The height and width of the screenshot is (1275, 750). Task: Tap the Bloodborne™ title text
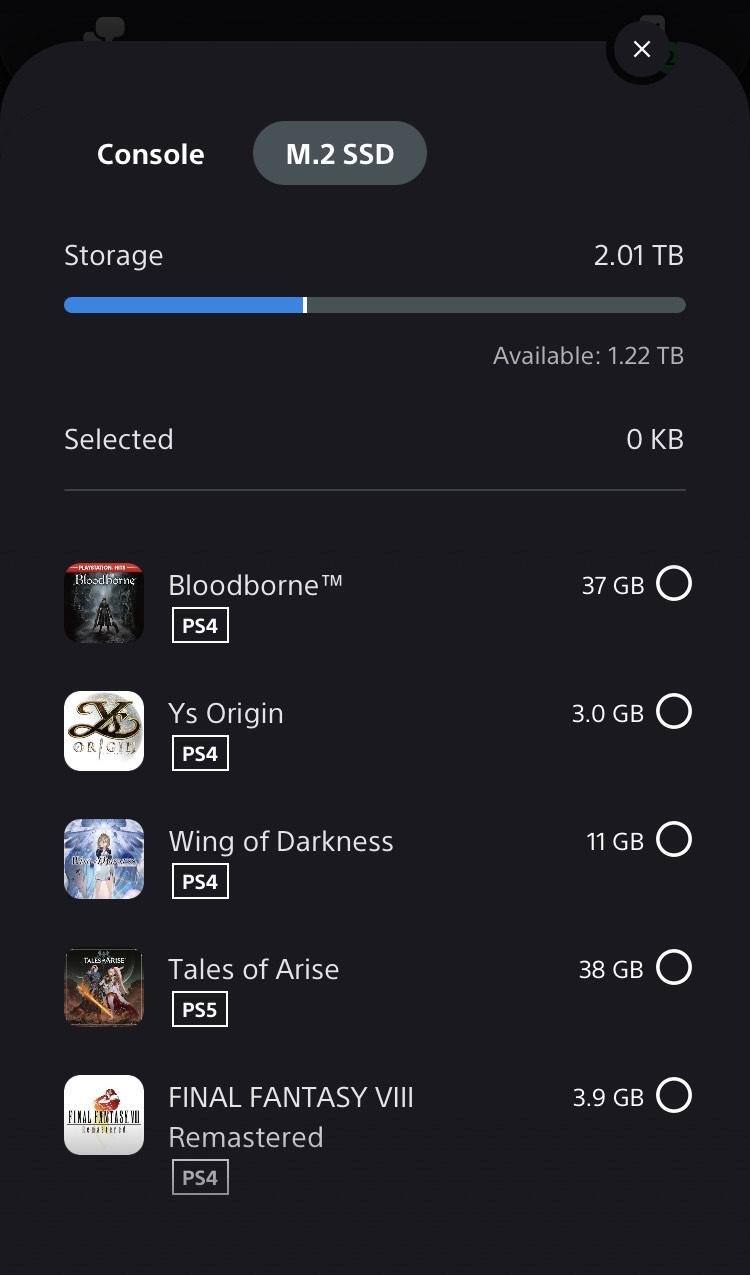[255, 585]
